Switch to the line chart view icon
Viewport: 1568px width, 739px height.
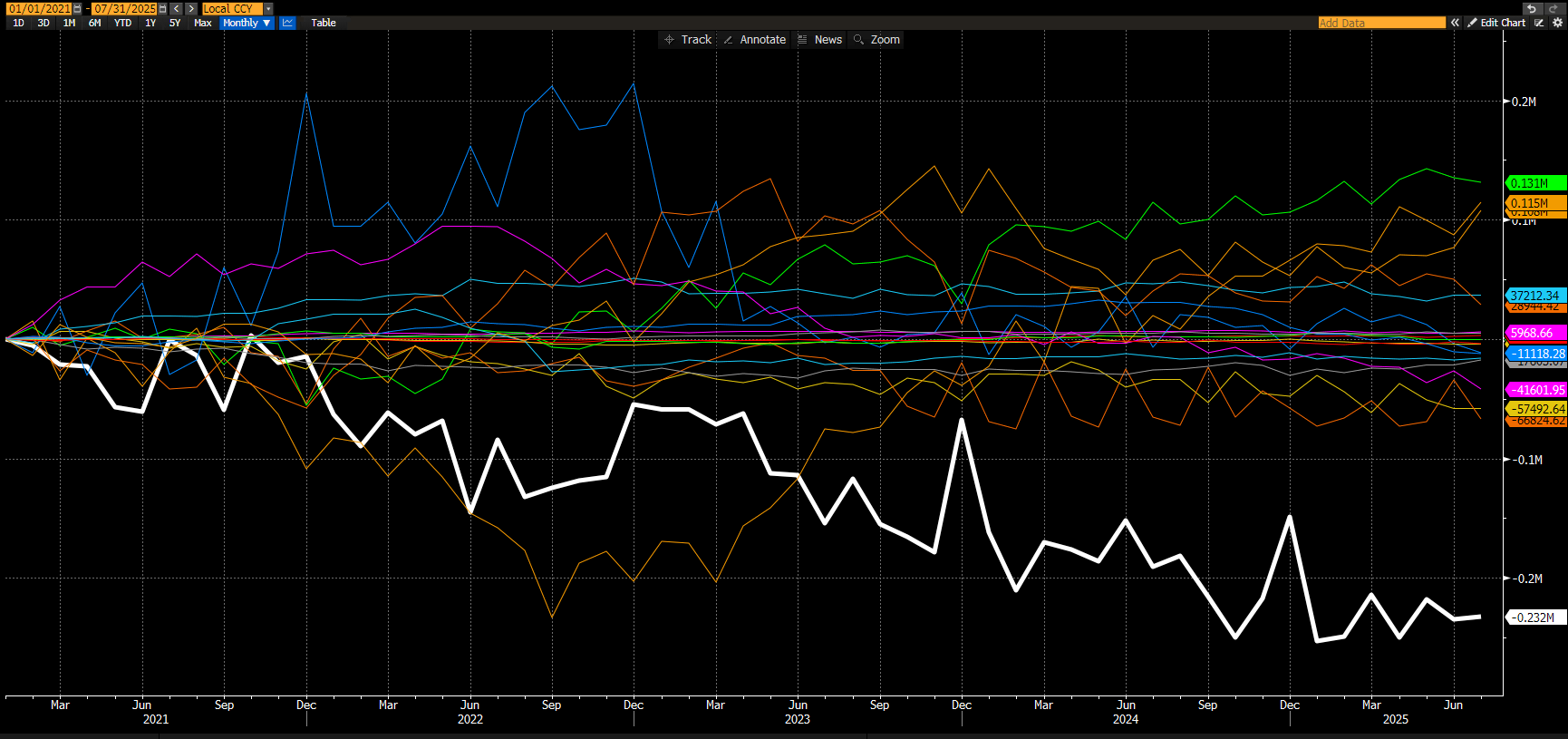pyautogui.click(x=287, y=23)
